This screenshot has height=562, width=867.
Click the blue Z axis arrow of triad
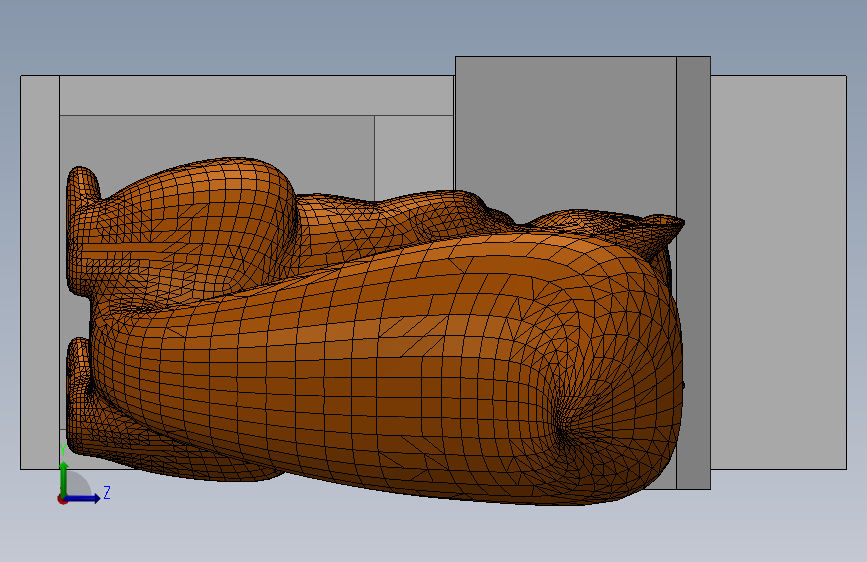(83, 498)
